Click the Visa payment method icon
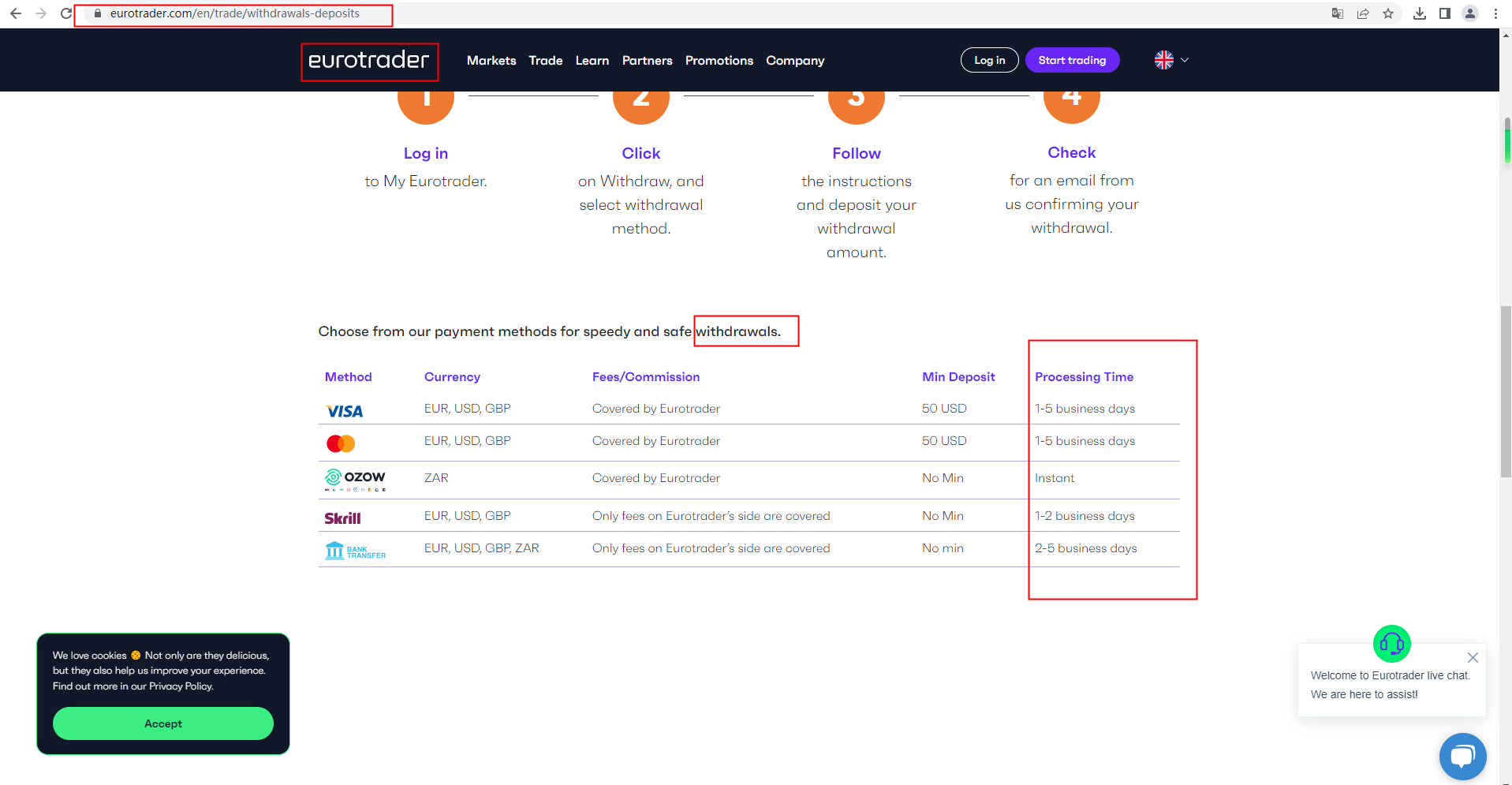 [x=345, y=411]
